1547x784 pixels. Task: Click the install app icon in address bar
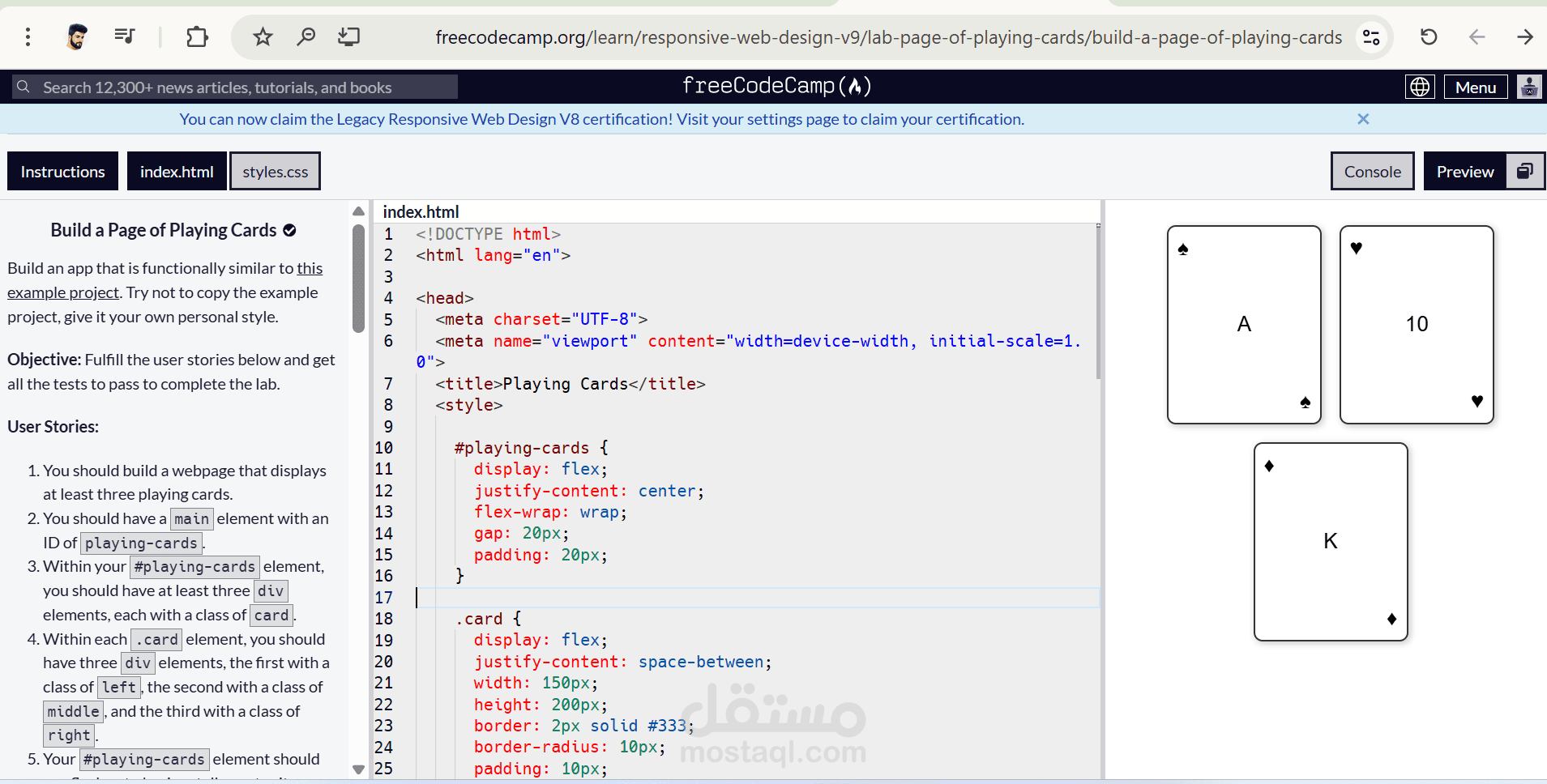(349, 36)
